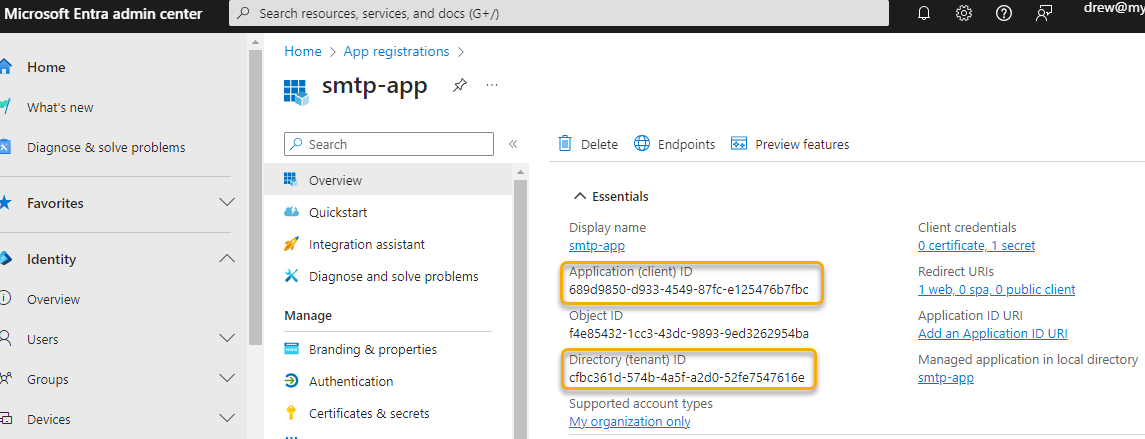Click the blade menu Search field
Image resolution: width=1145 pixels, height=439 pixels.
(388, 144)
